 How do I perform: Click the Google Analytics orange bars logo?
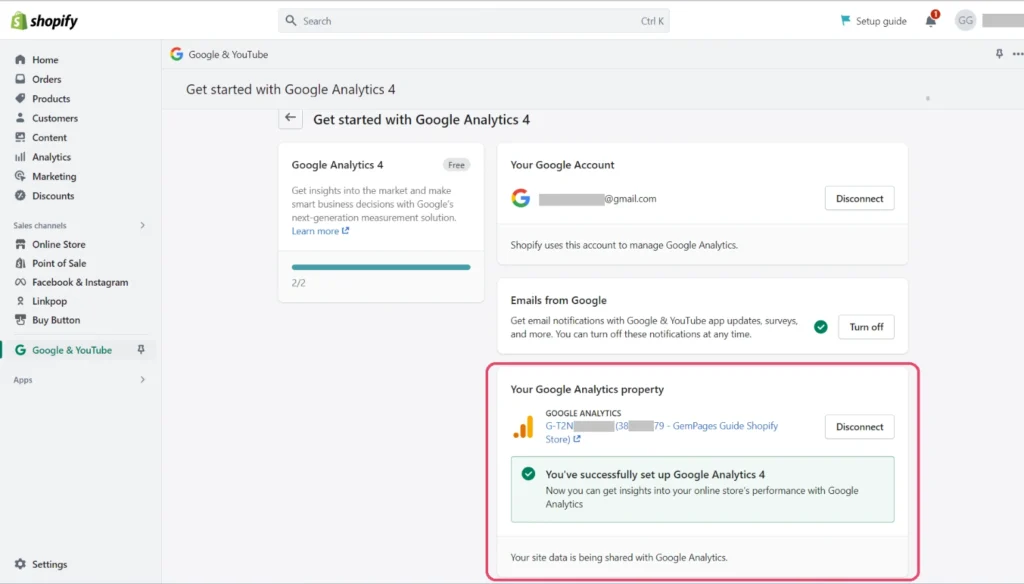pyautogui.click(x=523, y=427)
